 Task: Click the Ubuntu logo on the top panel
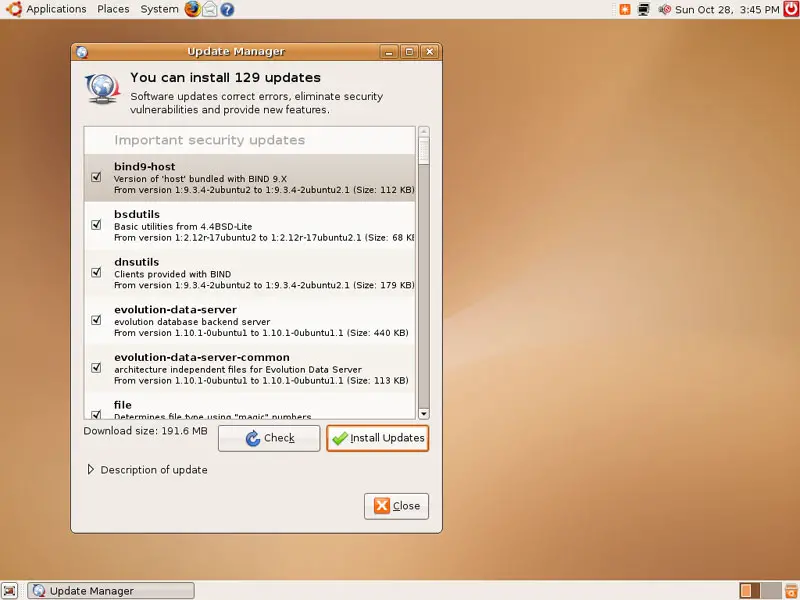13,9
